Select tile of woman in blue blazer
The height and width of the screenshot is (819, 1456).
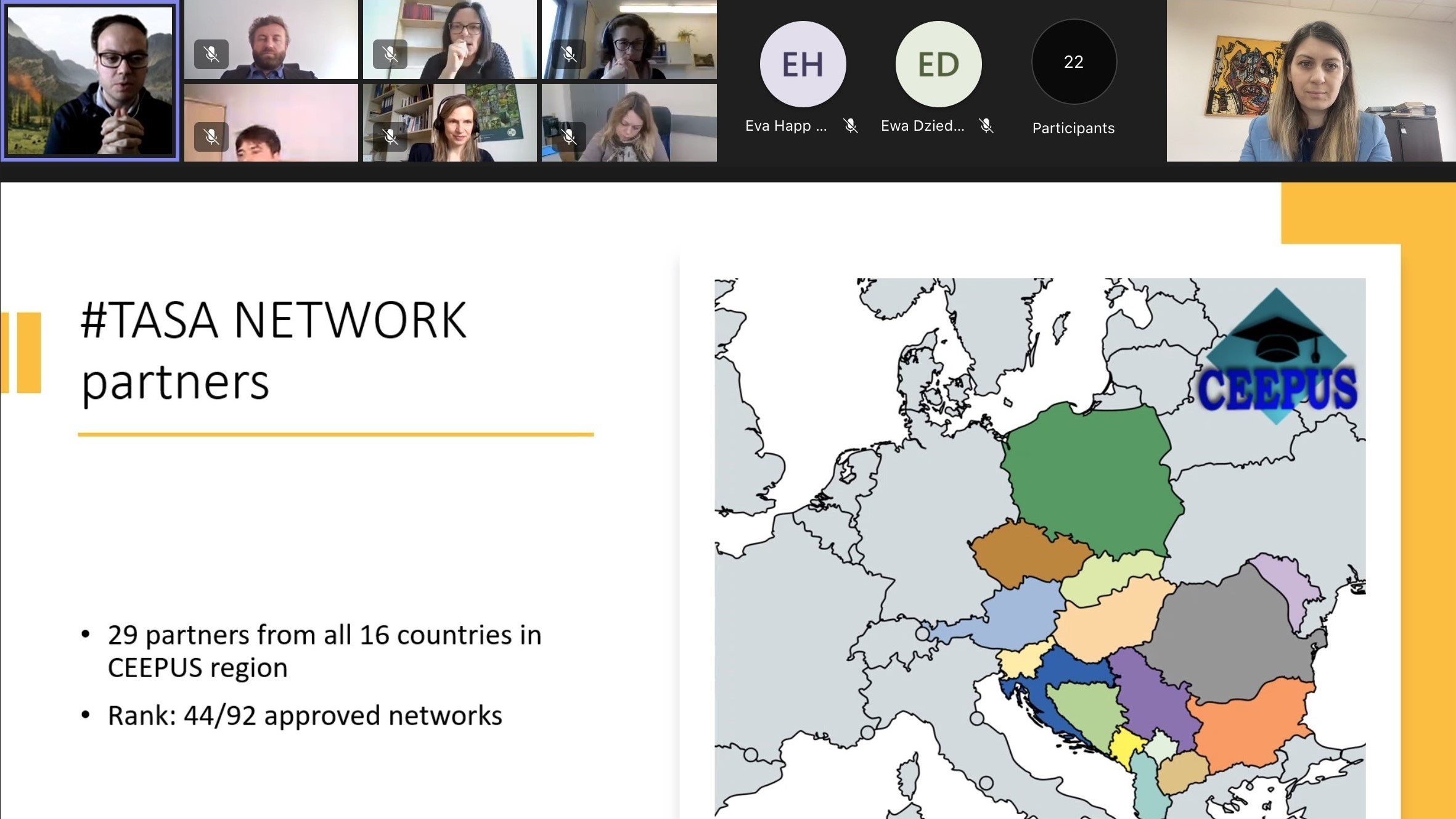(1311, 81)
